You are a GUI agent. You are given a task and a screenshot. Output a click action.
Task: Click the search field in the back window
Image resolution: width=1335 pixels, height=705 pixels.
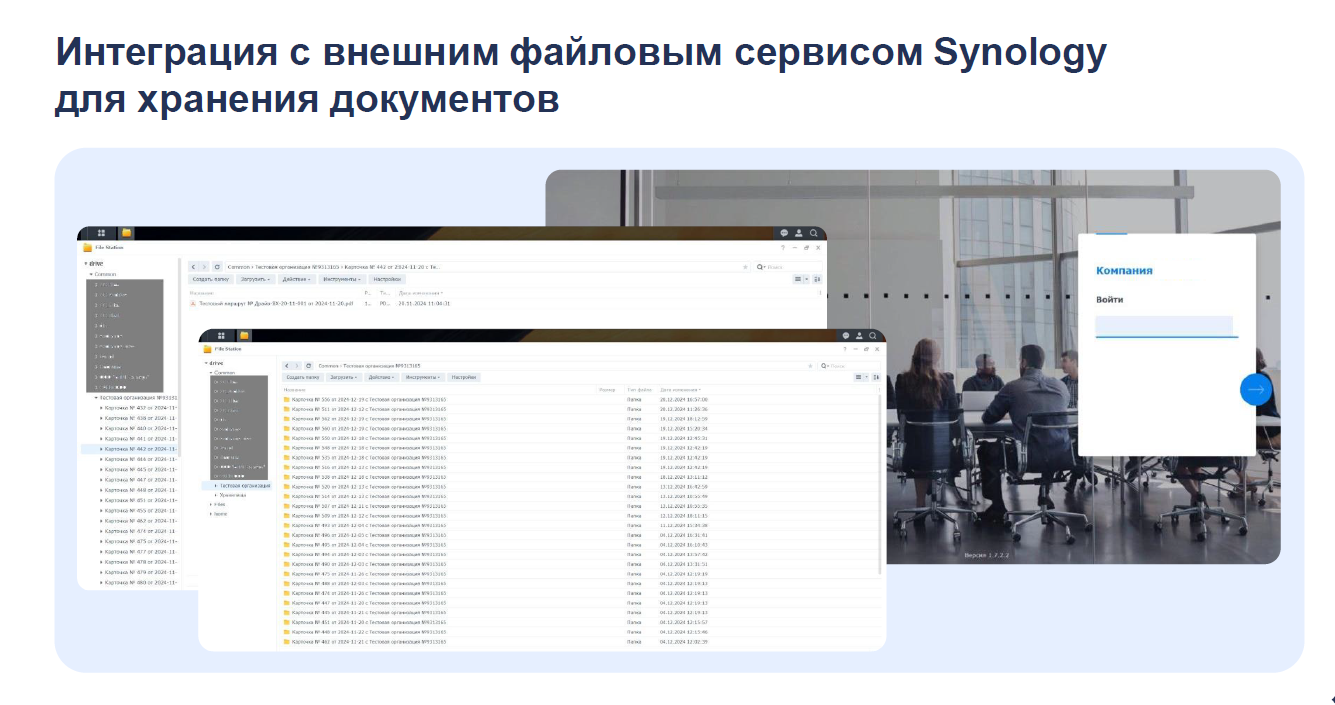click(x=787, y=267)
